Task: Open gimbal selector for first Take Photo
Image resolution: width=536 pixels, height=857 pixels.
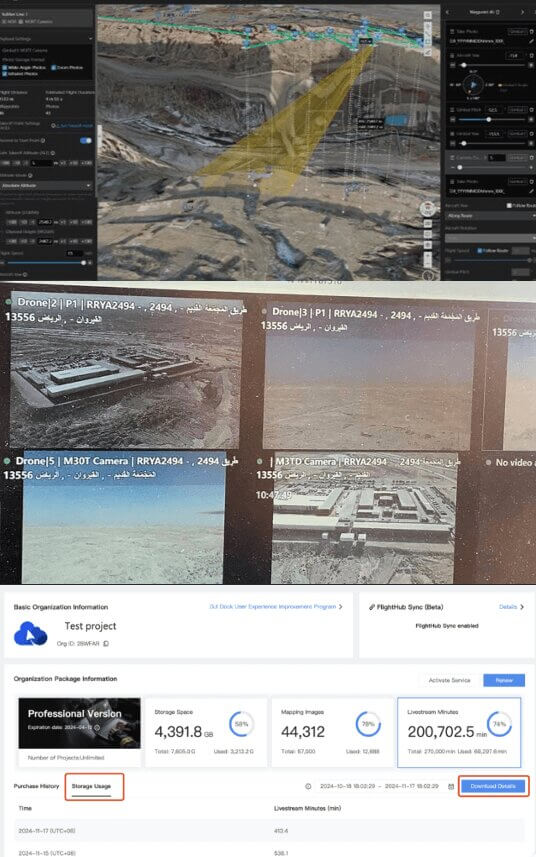Action: 517,32
